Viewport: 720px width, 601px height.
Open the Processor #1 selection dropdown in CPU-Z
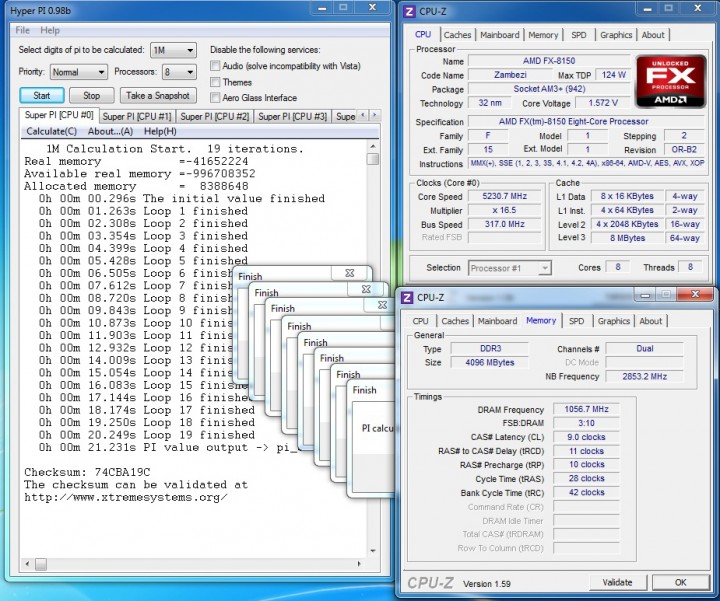tap(510, 268)
